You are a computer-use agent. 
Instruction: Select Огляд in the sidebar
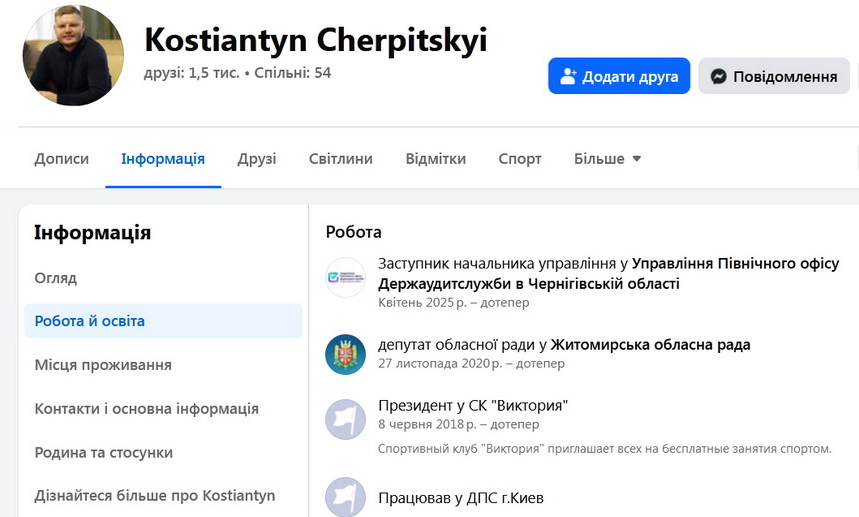tap(56, 278)
